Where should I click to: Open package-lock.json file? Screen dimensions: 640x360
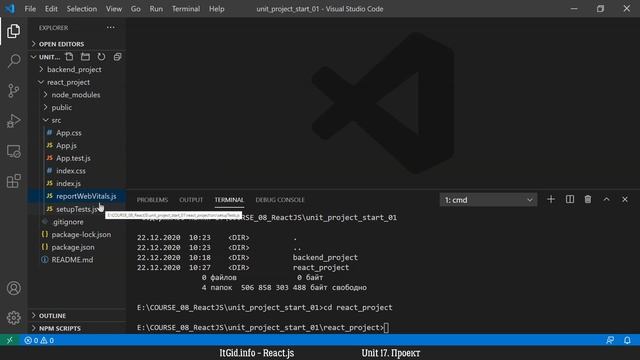point(77,234)
